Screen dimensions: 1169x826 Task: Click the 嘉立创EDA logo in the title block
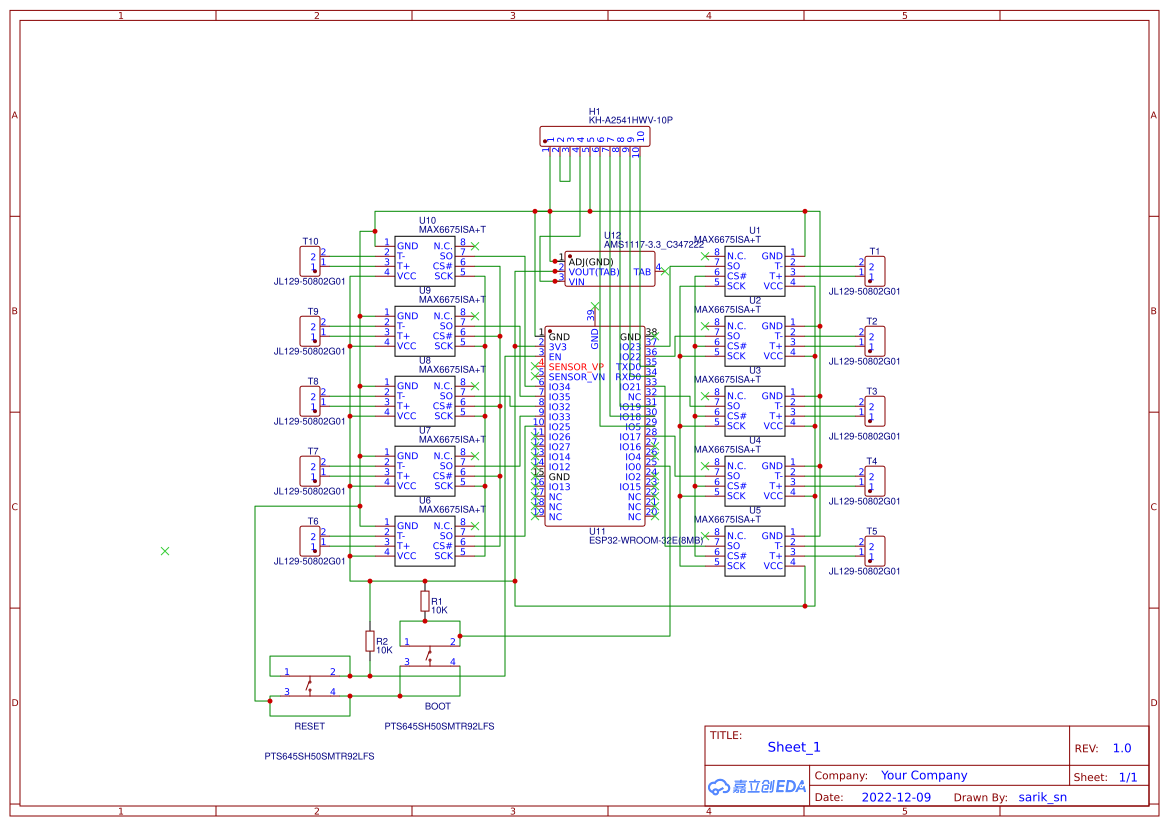[755, 786]
